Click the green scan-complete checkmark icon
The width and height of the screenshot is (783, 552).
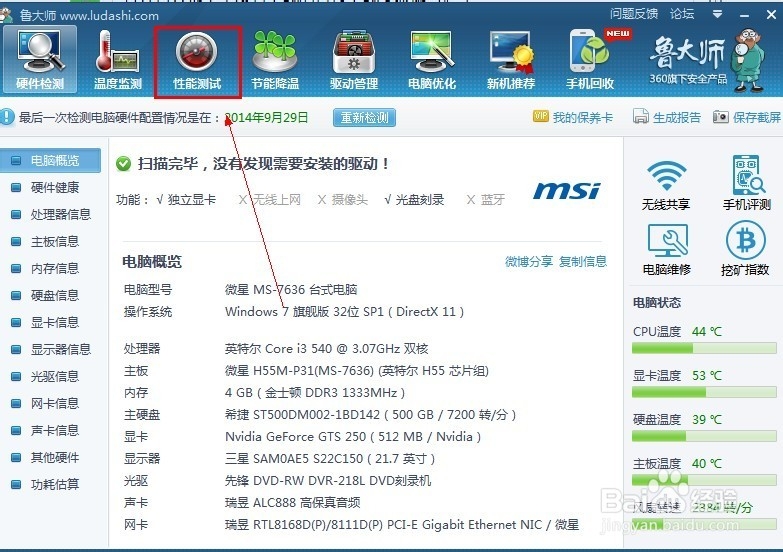tap(123, 163)
